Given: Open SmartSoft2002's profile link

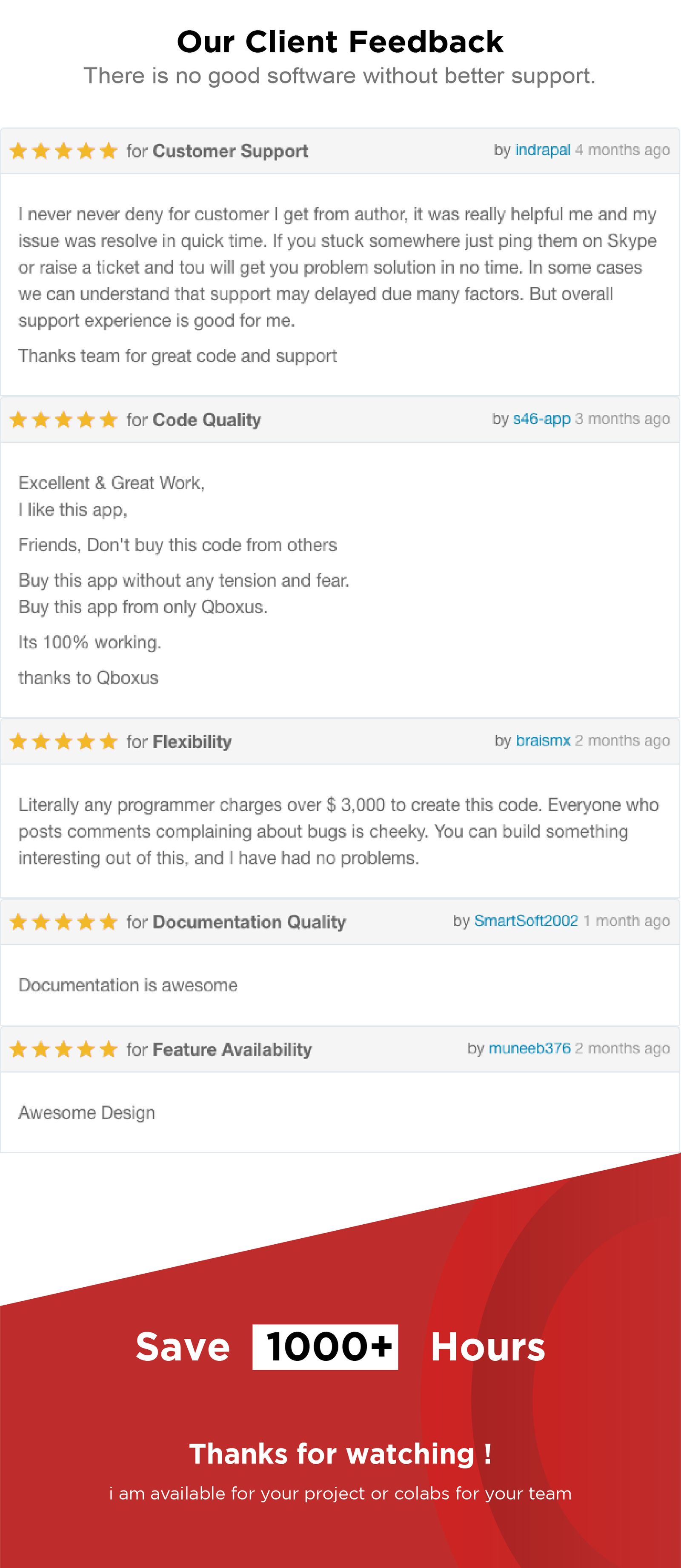Looking at the screenshot, I should click(526, 921).
